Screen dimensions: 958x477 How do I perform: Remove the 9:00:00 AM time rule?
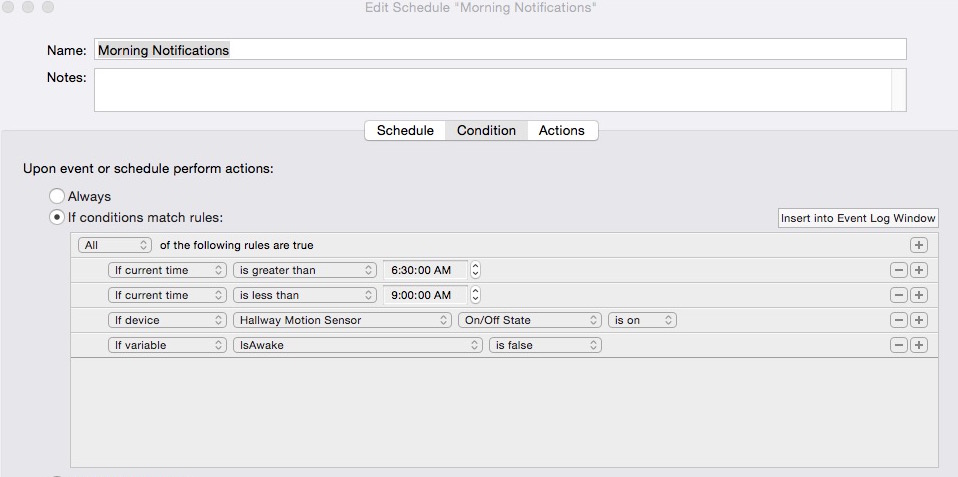(898, 295)
